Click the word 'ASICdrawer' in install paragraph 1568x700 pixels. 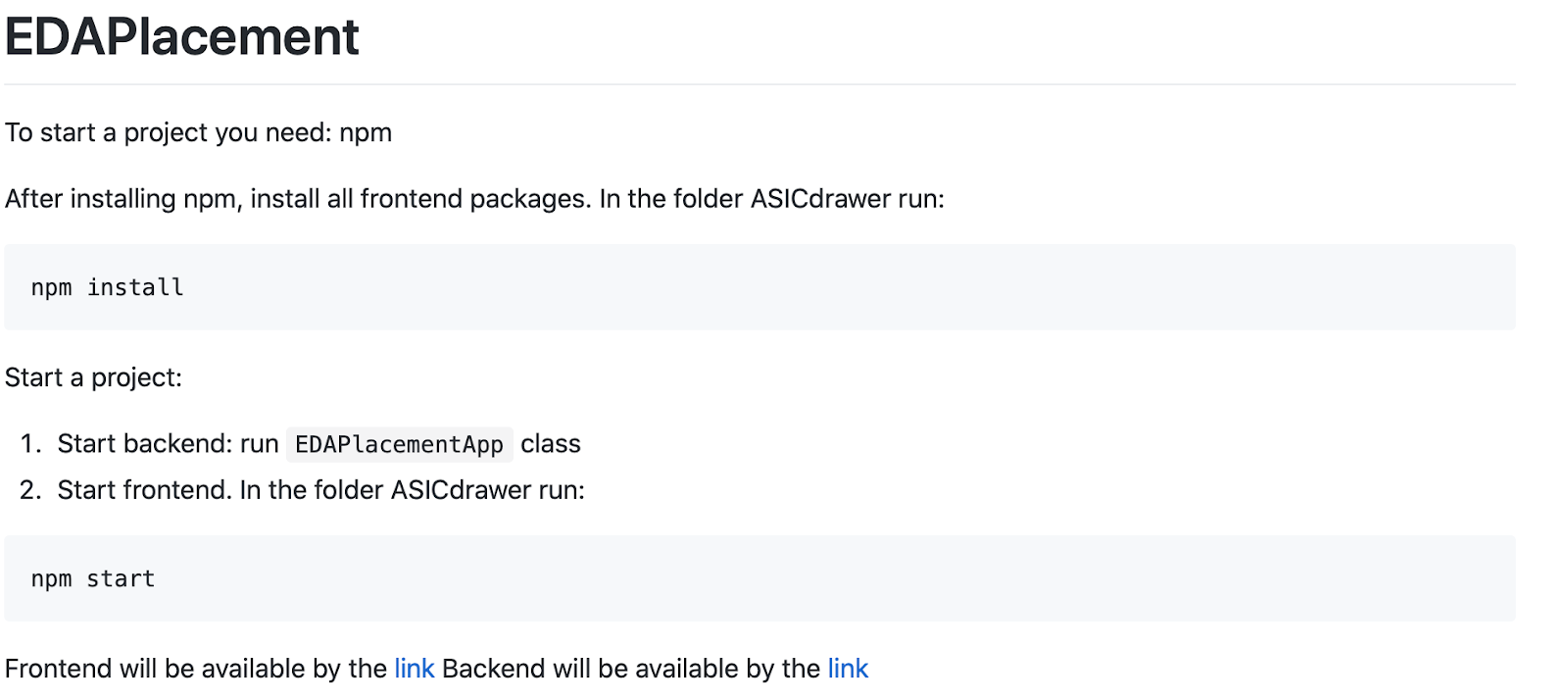821,199
